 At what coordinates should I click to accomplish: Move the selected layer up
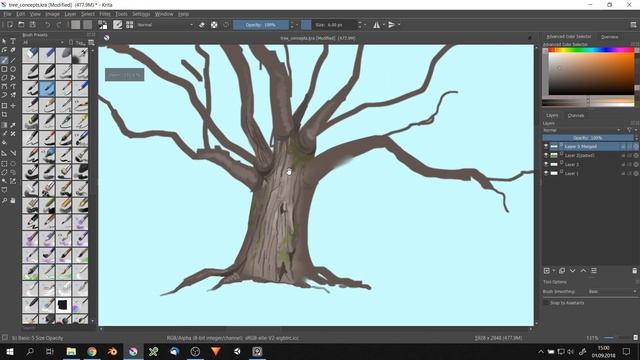[583, 271]
